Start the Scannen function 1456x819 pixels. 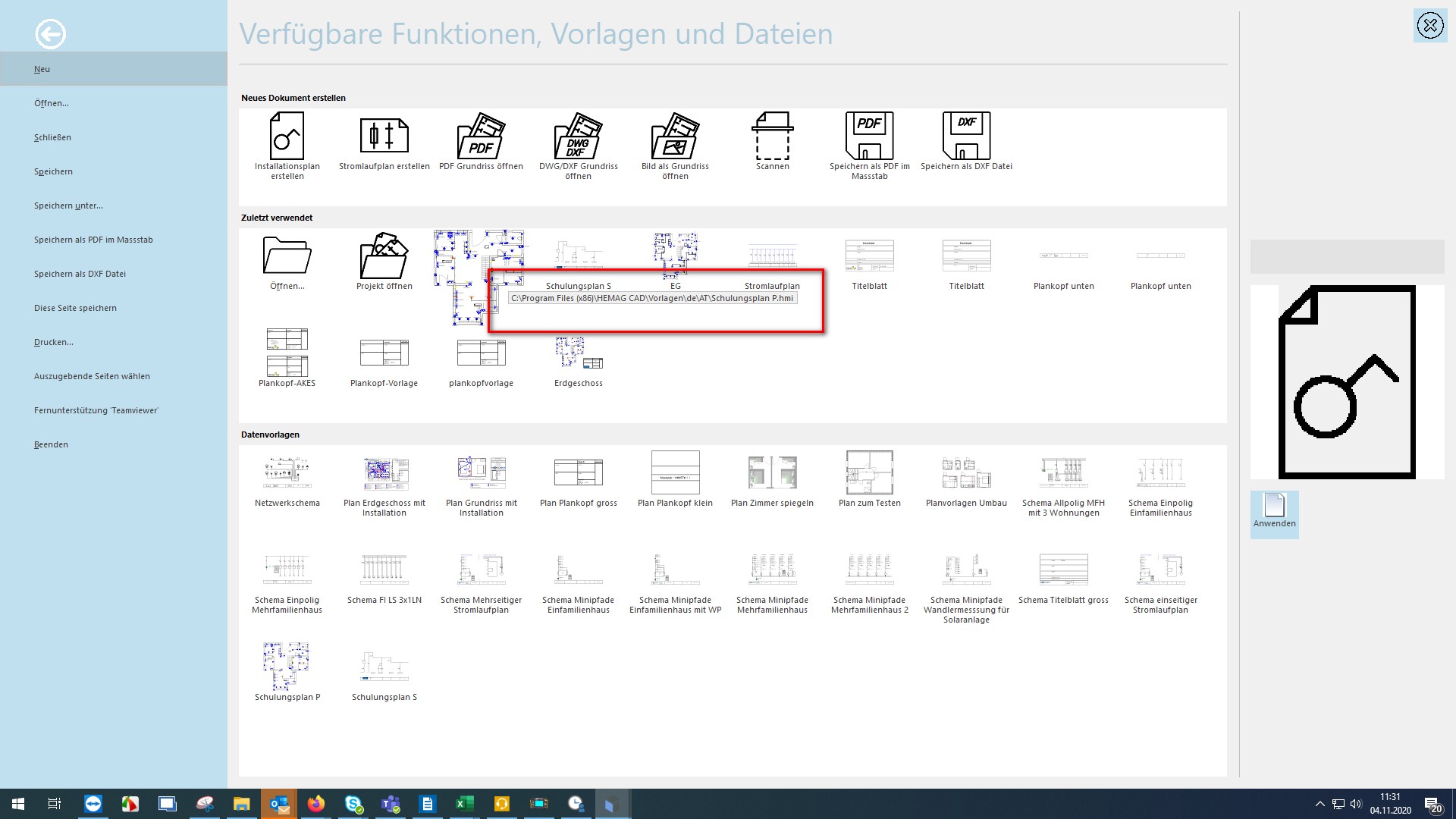tap(772, 136)
